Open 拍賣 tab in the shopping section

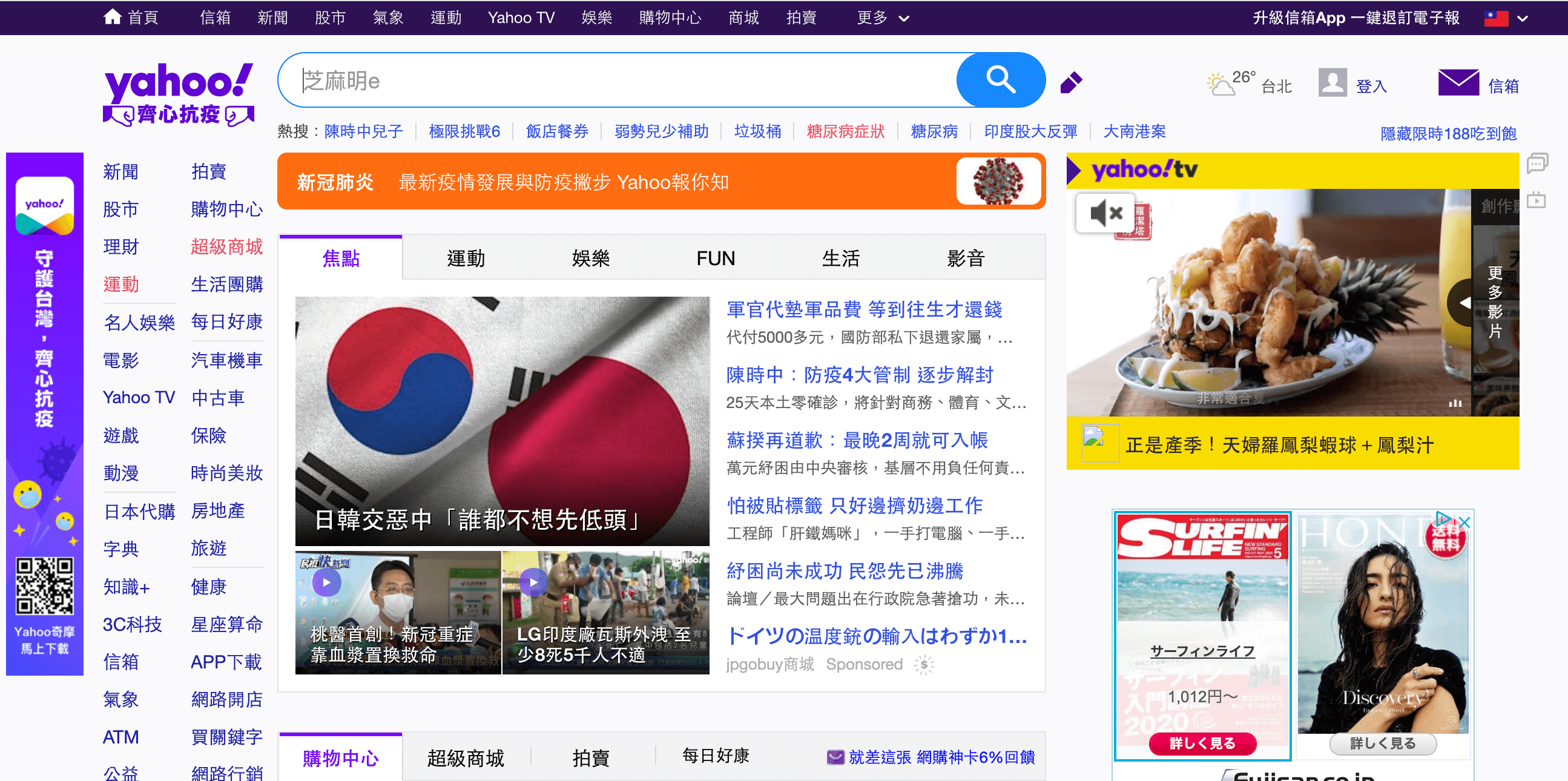pyautogui.click(x=590, y=758)
